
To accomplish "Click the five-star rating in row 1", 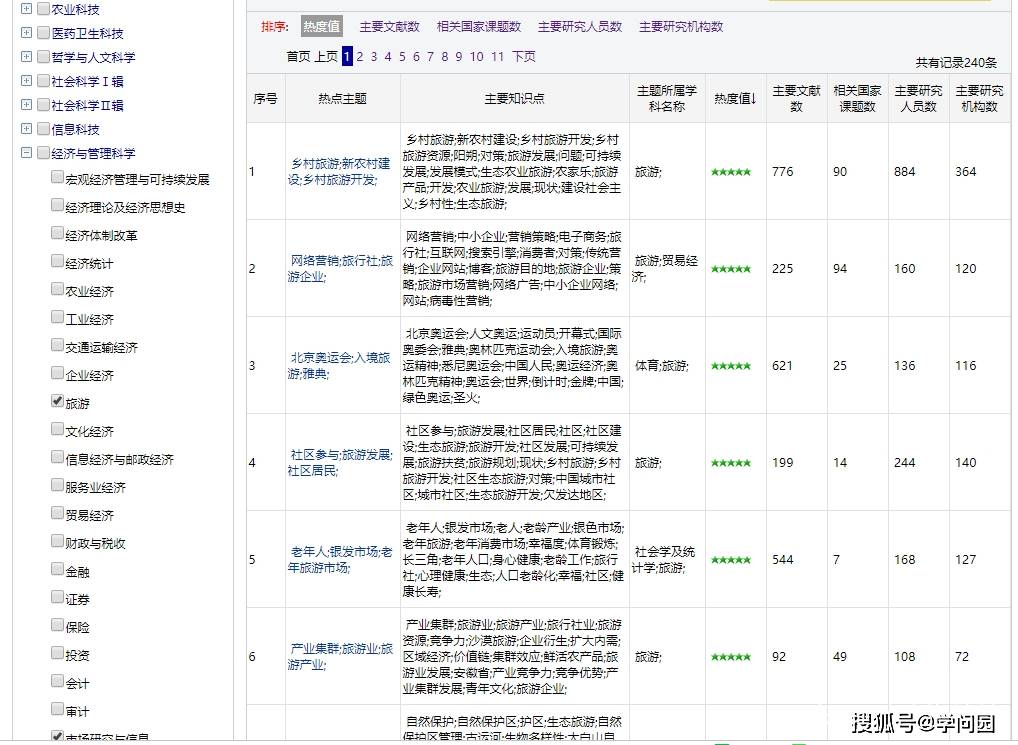I will coord(731,172).
